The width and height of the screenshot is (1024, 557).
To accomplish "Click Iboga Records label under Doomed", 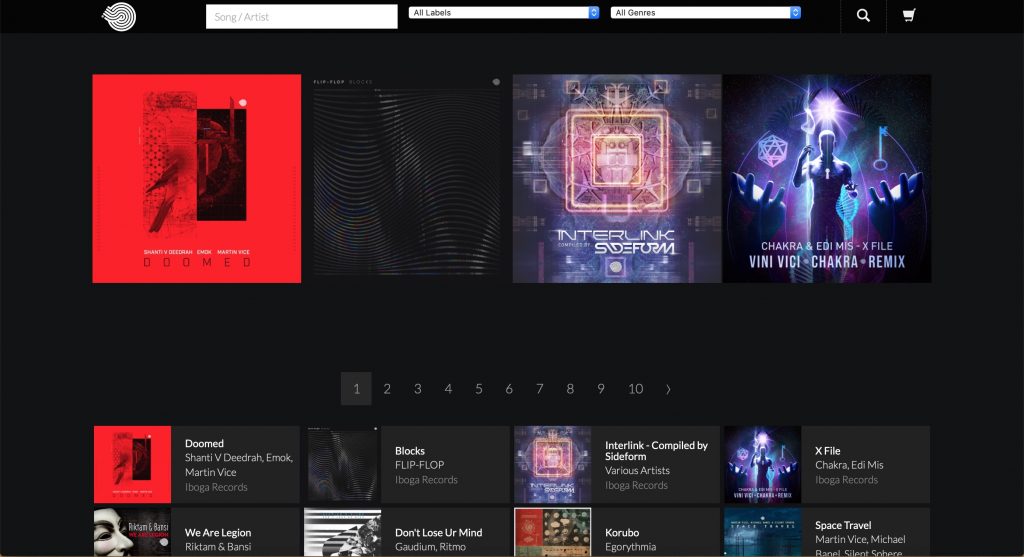I will coord(216,487).
